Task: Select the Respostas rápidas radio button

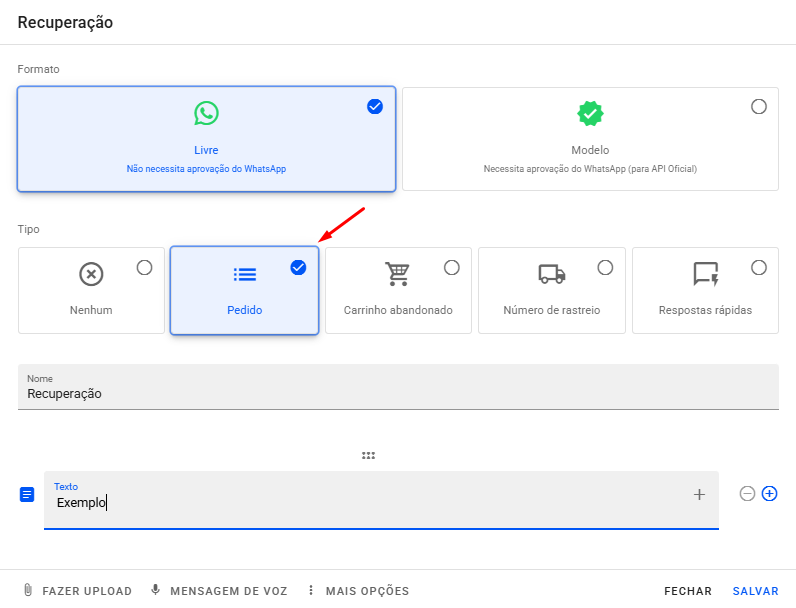Action: [x=759, y=267]
